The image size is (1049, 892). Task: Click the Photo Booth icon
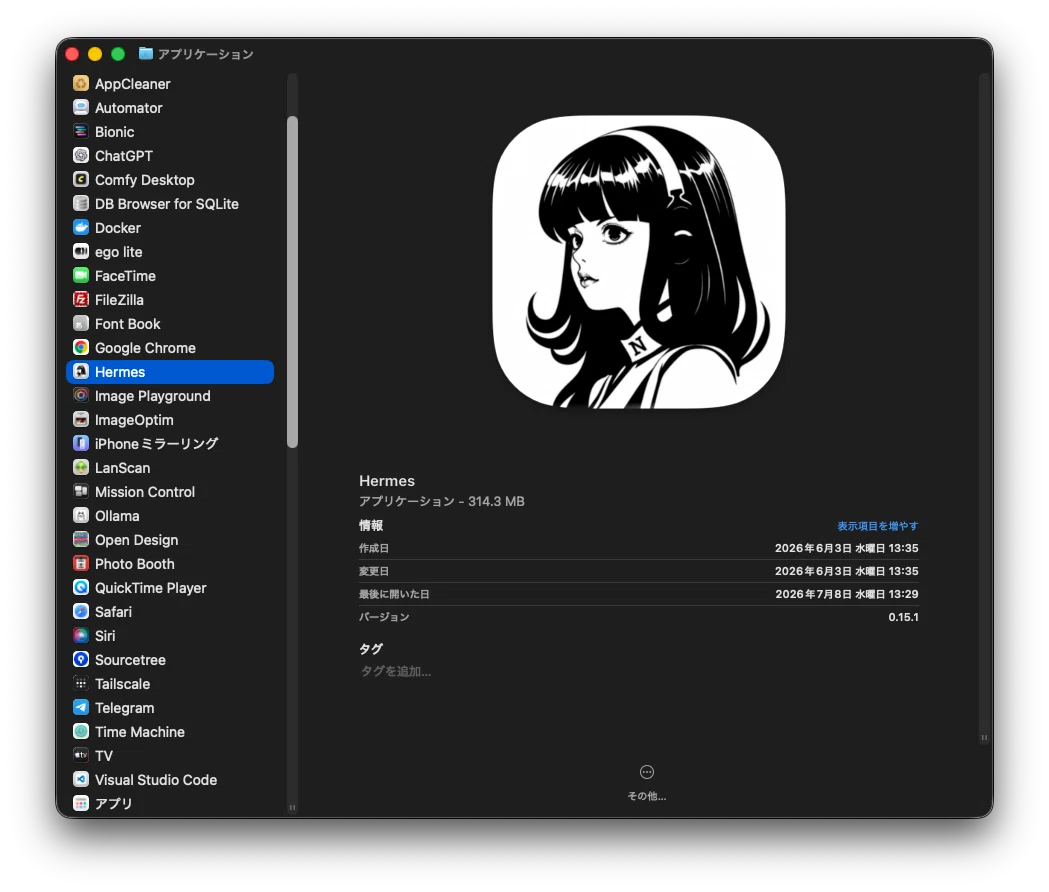[81, 564]
